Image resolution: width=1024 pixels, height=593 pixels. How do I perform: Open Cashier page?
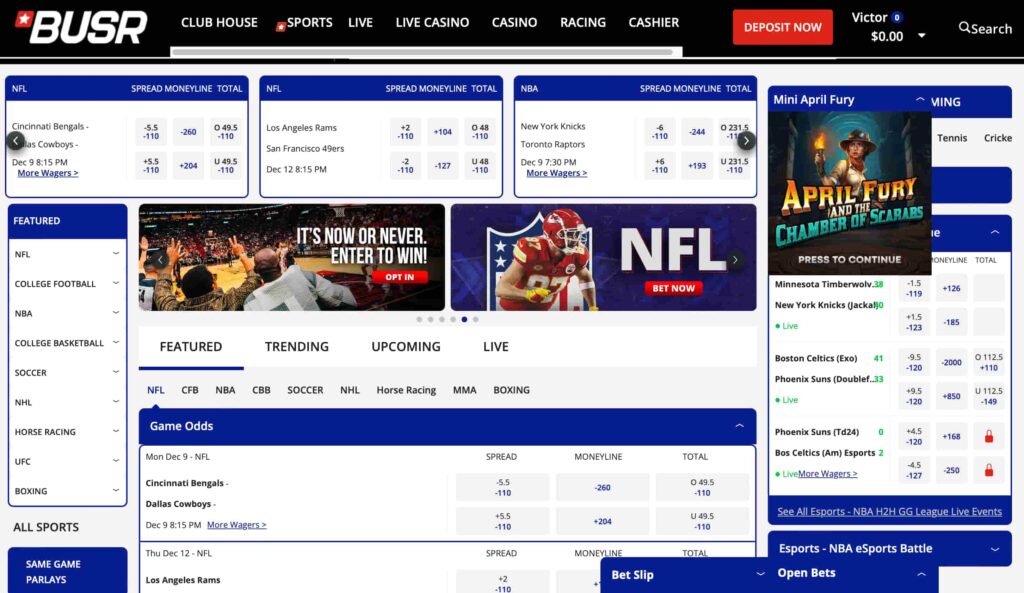coord(654,22)
